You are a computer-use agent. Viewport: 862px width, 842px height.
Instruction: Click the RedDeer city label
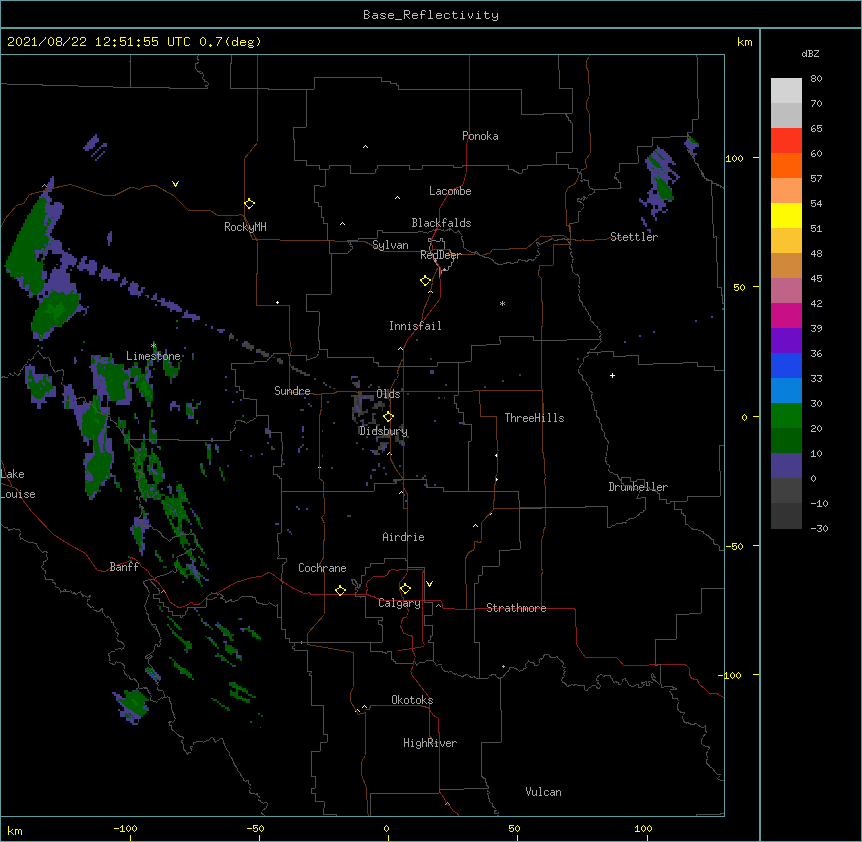pos(440,255)
